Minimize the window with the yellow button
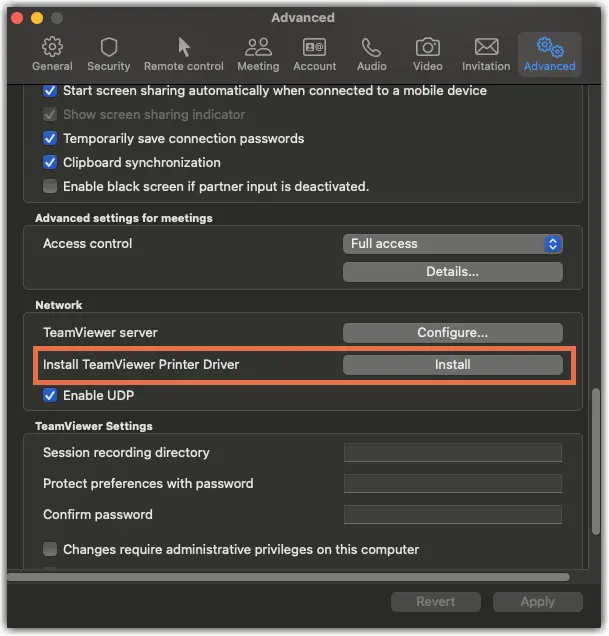This screenshot has height=636, width=609. point(37,18)
